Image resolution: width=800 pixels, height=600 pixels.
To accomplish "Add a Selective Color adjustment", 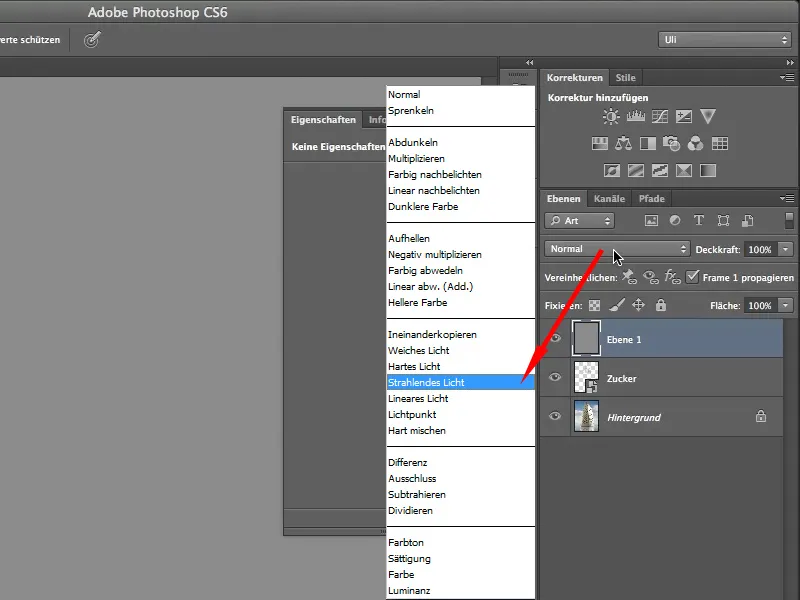I will (684, 170).
